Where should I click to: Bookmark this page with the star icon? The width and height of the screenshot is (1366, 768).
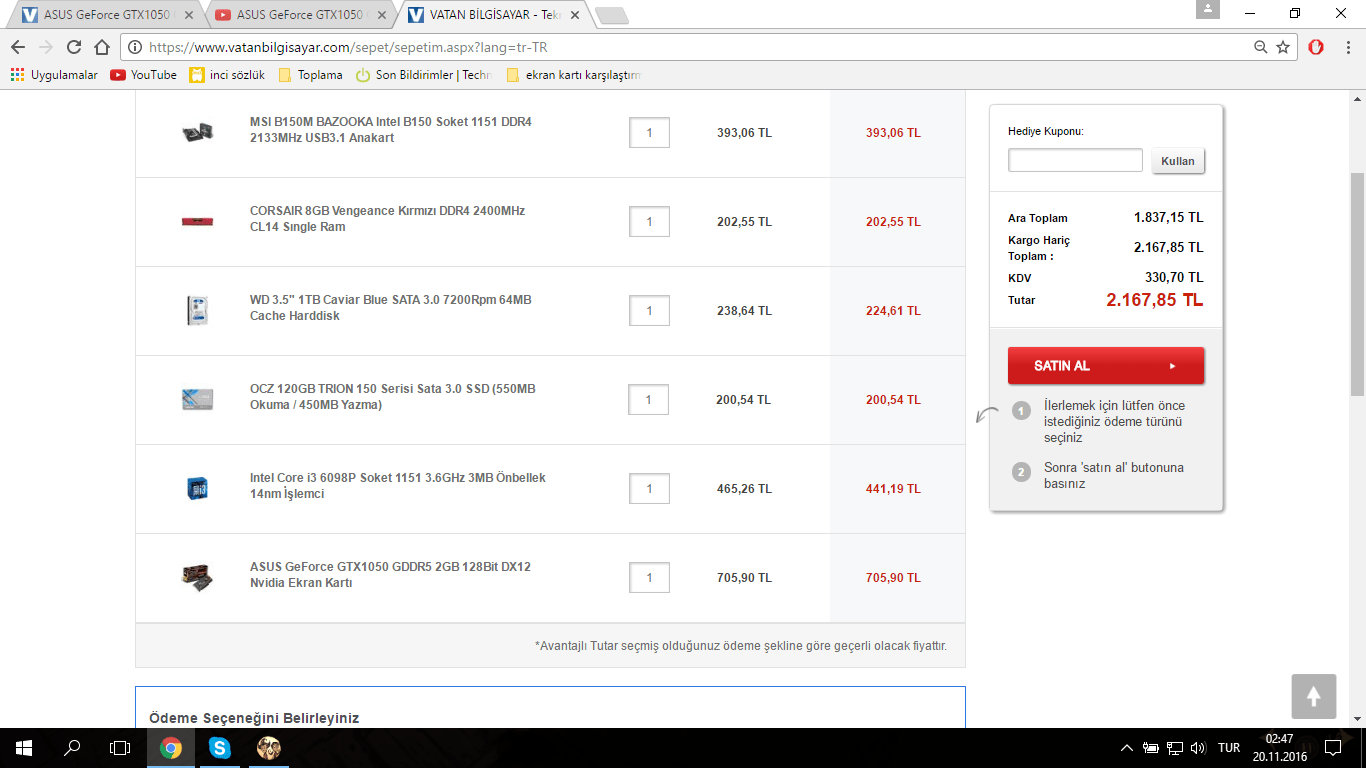pyautogui.click(x=1283, y=47)
